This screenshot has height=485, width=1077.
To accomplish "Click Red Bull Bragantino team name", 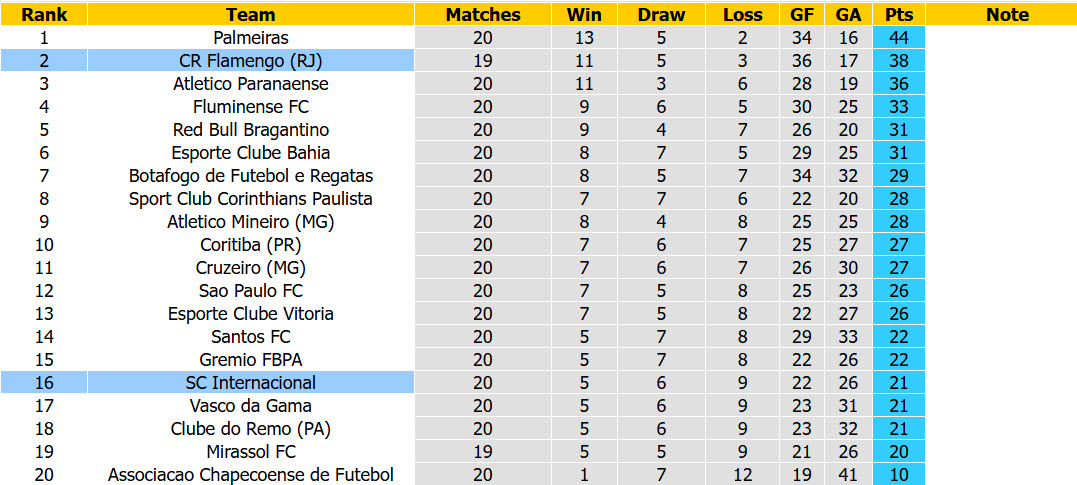I will click(251, 130).
